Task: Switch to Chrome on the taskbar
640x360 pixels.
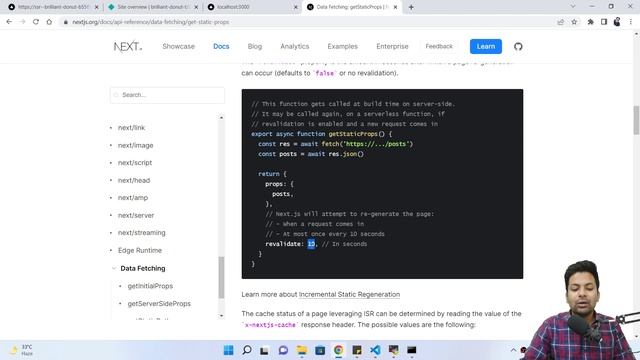Action: coord(338,350)
